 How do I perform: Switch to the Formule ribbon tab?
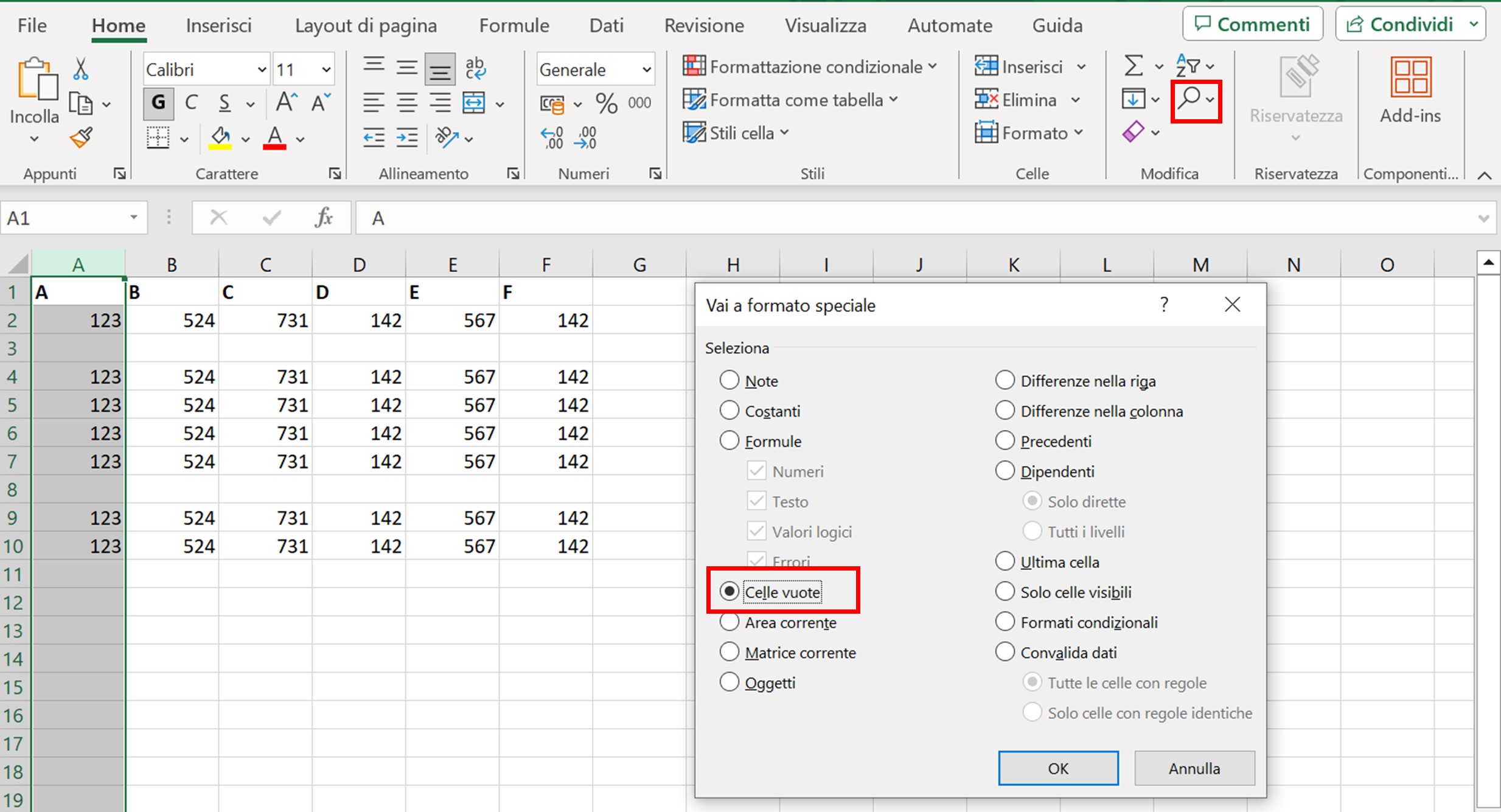(514, 26)
